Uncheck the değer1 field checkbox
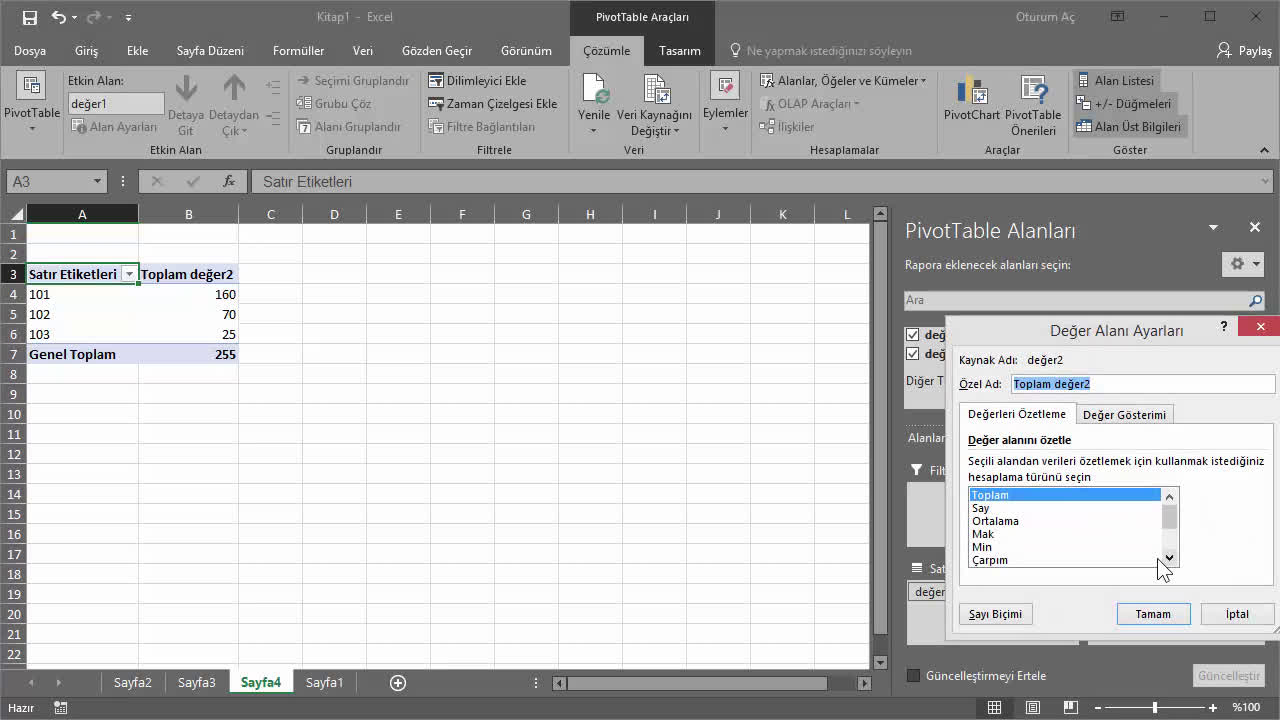The width and height of the screenshot is (1280, 720). [x=913, y=336]
